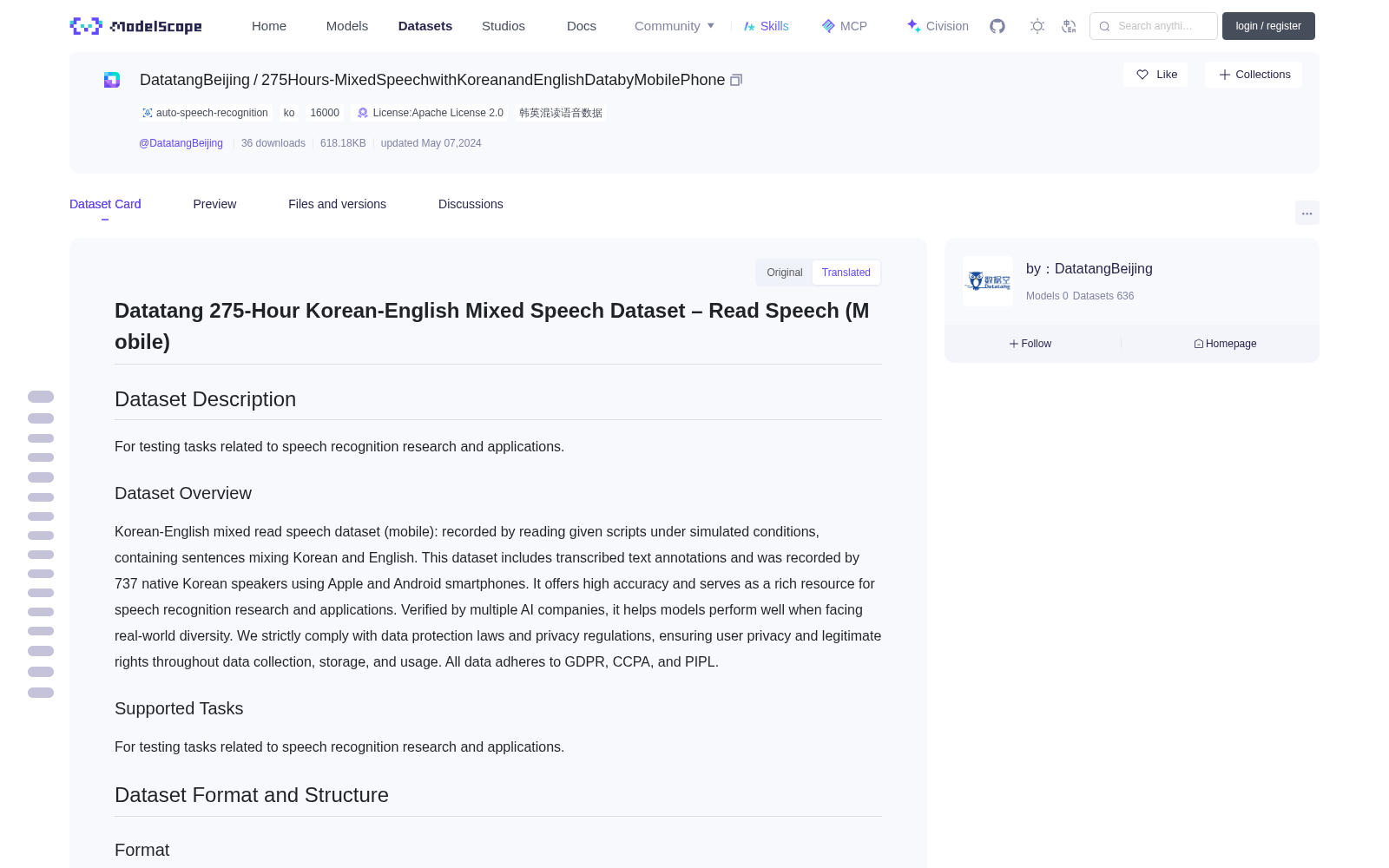This screenshot has width=1389, height=868.
Task: Click the login / register button
Action: coord(1268,26)
